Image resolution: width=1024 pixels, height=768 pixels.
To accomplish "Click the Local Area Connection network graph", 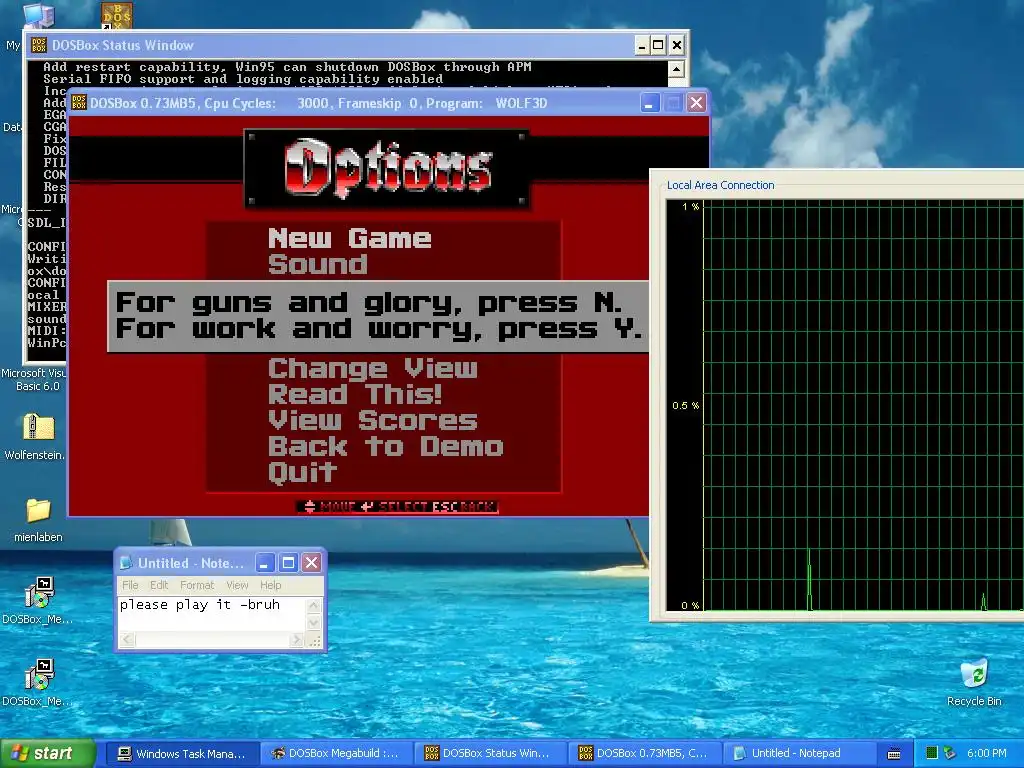I will click(x=844, y=406).
